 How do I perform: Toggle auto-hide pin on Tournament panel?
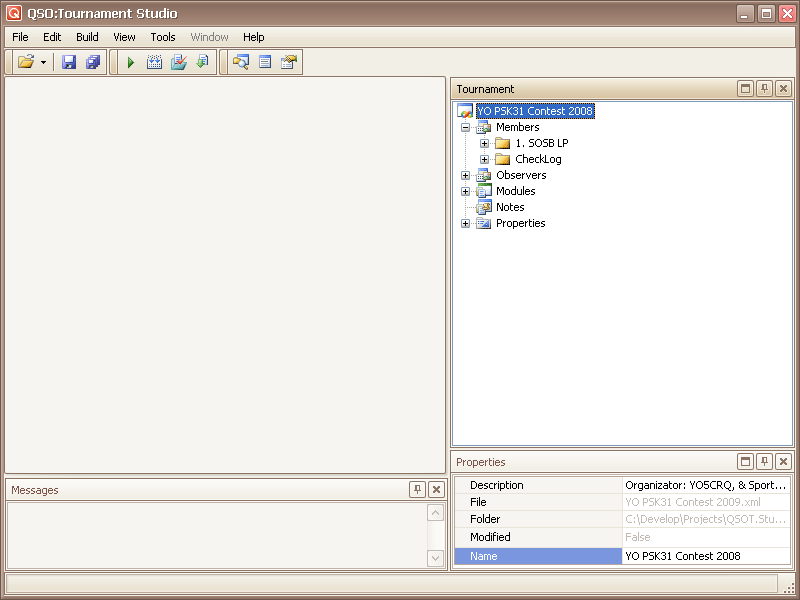(x=764, y=89)
